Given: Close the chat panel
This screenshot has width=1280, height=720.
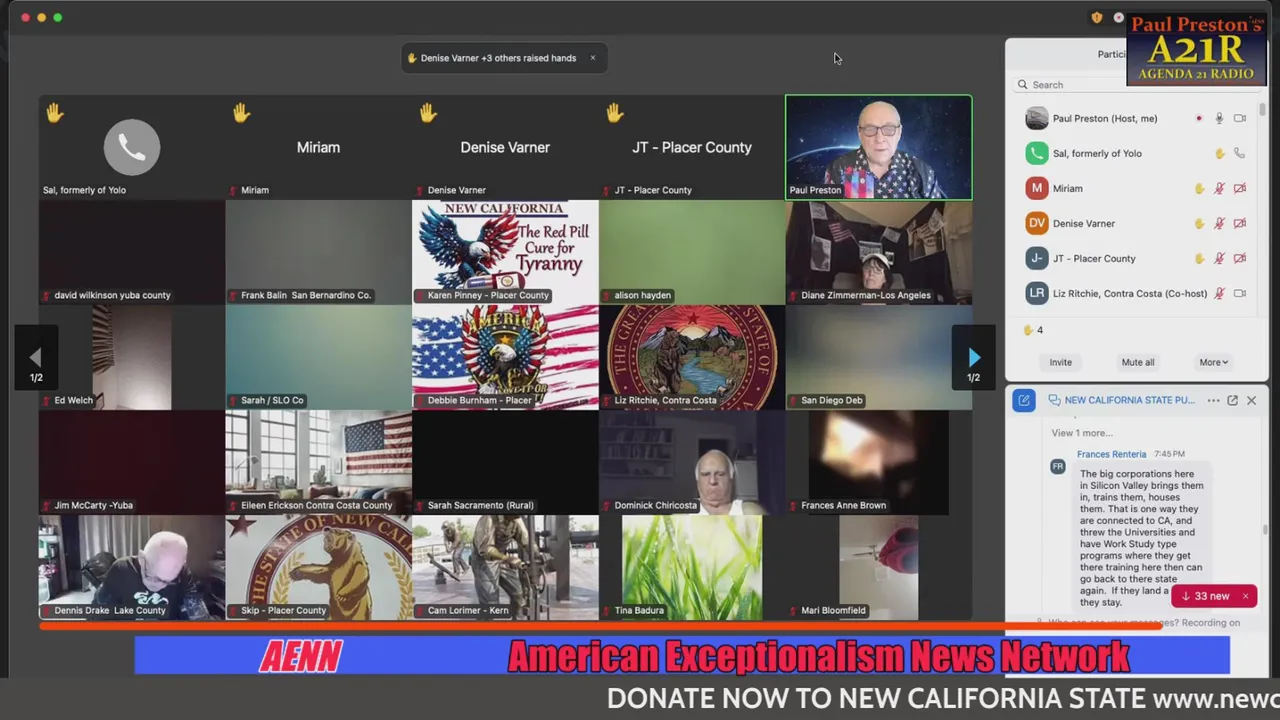Looking at the screenshot, I should click(x=1251, y=400).
